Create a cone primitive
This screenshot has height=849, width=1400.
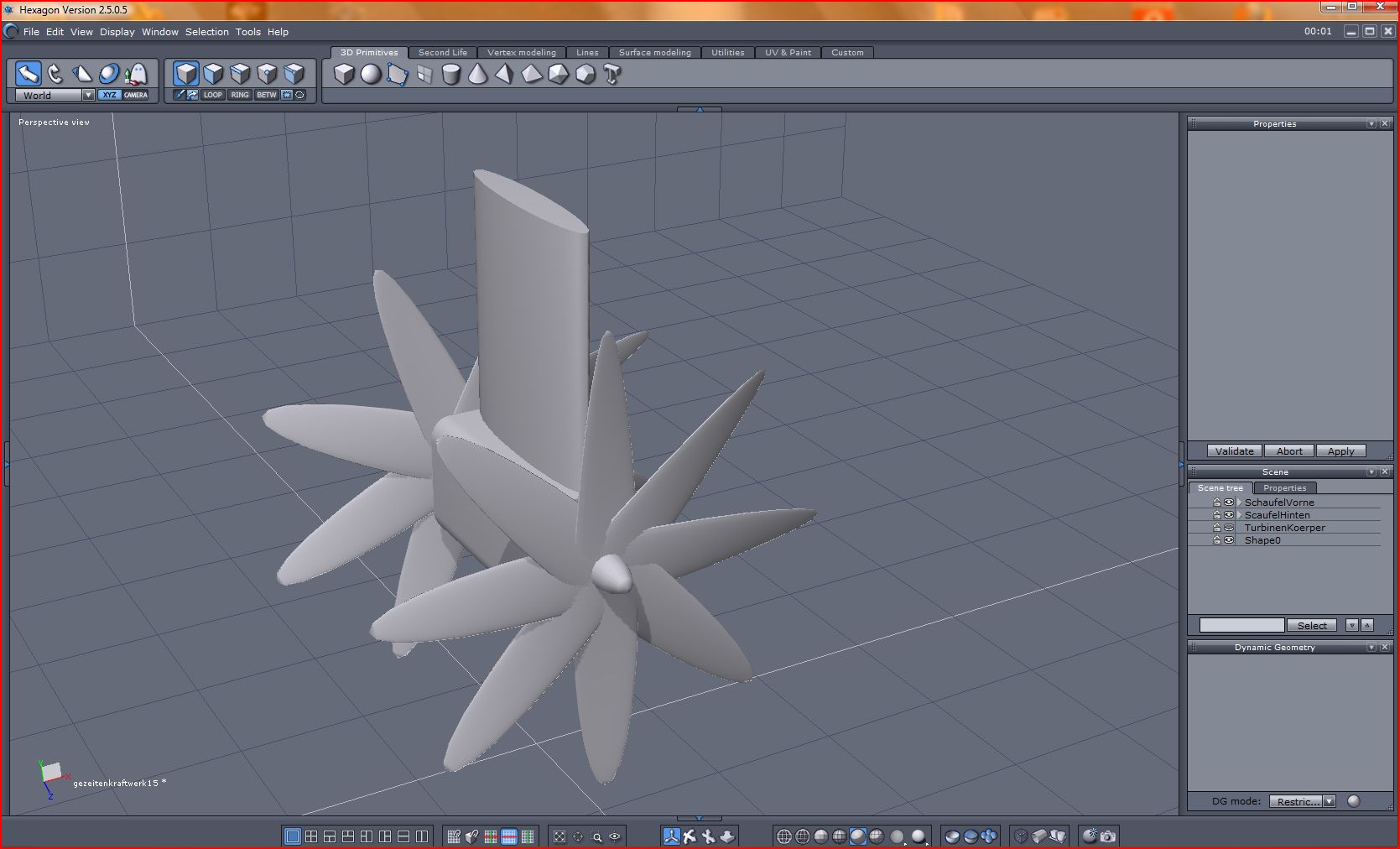(478, 75)
